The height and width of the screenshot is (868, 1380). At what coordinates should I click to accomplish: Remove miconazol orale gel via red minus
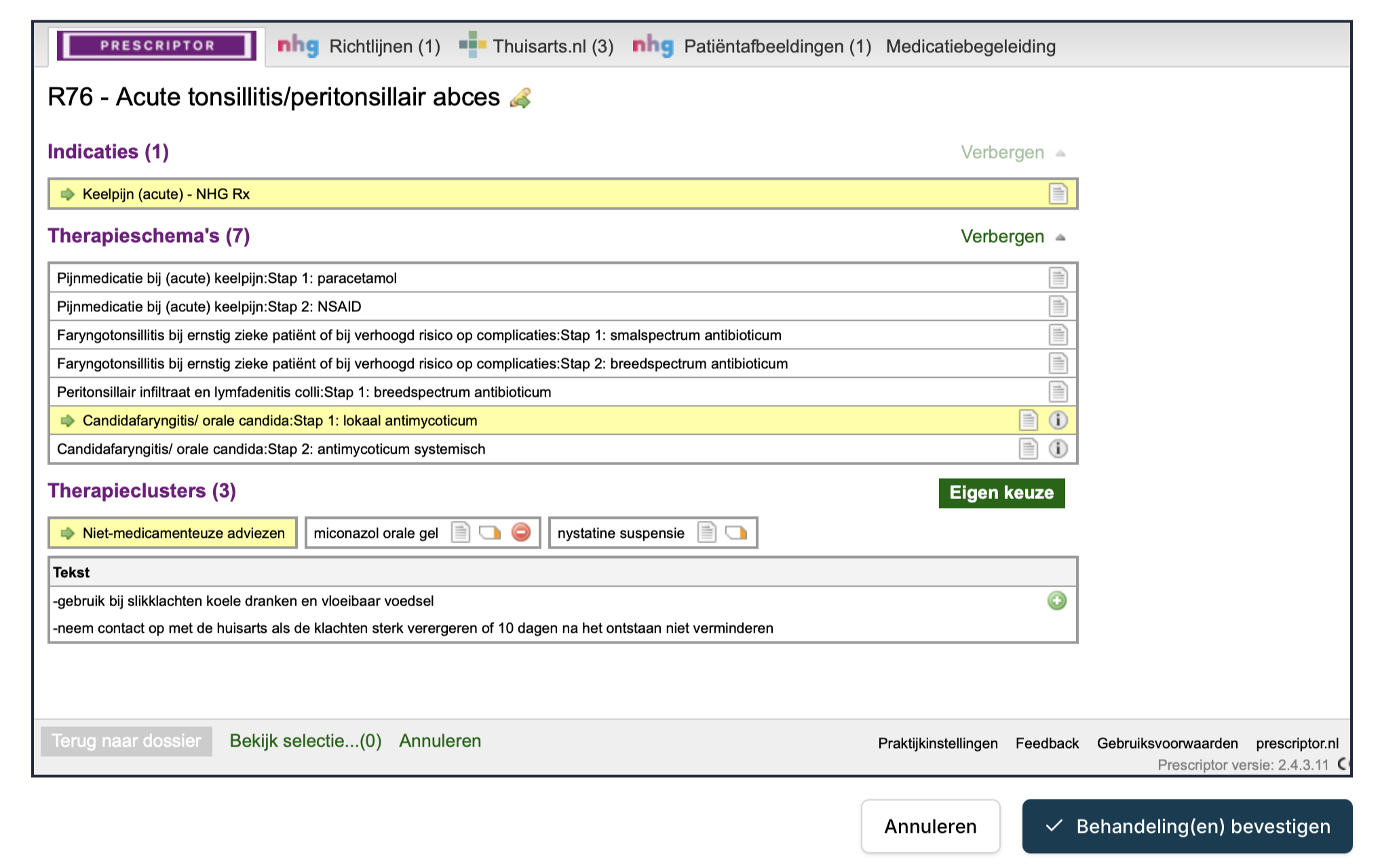click(x=521, y=532)
